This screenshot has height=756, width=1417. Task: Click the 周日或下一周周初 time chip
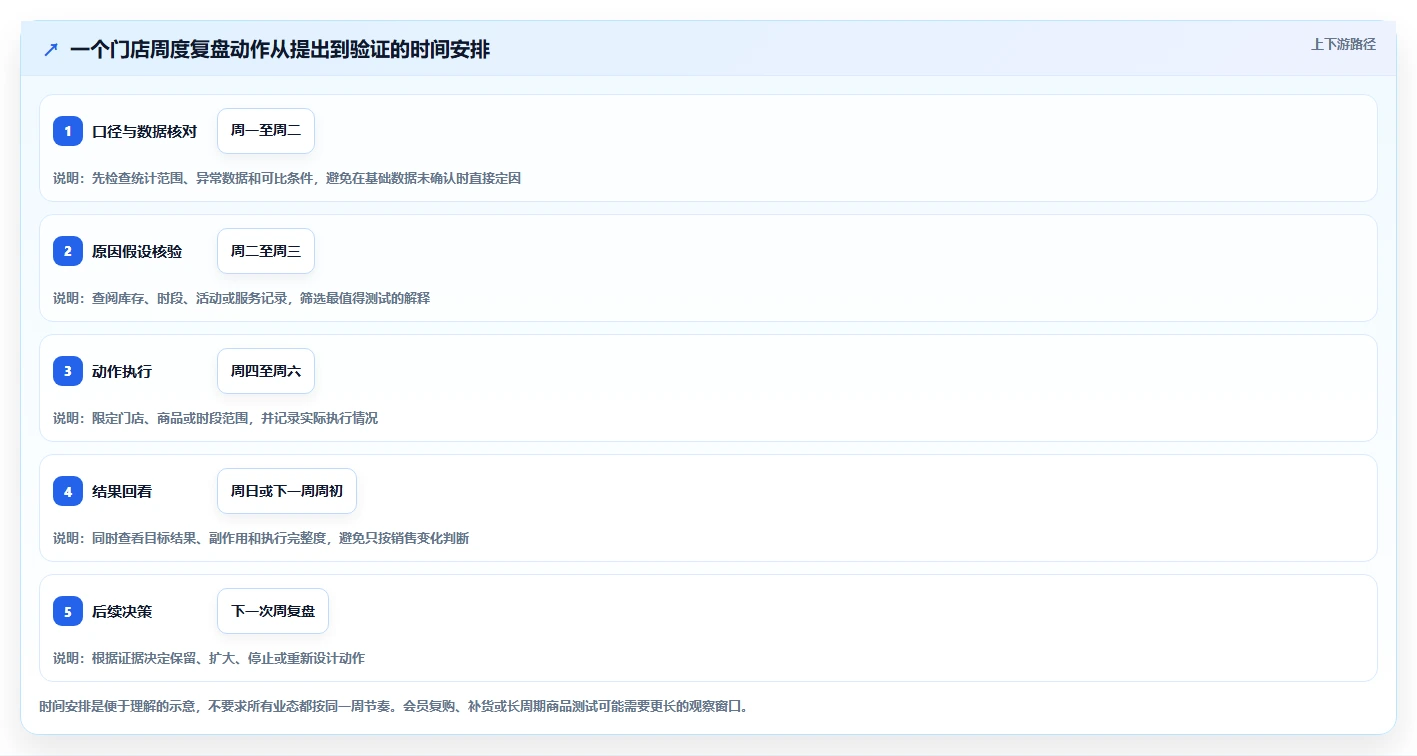287,491
